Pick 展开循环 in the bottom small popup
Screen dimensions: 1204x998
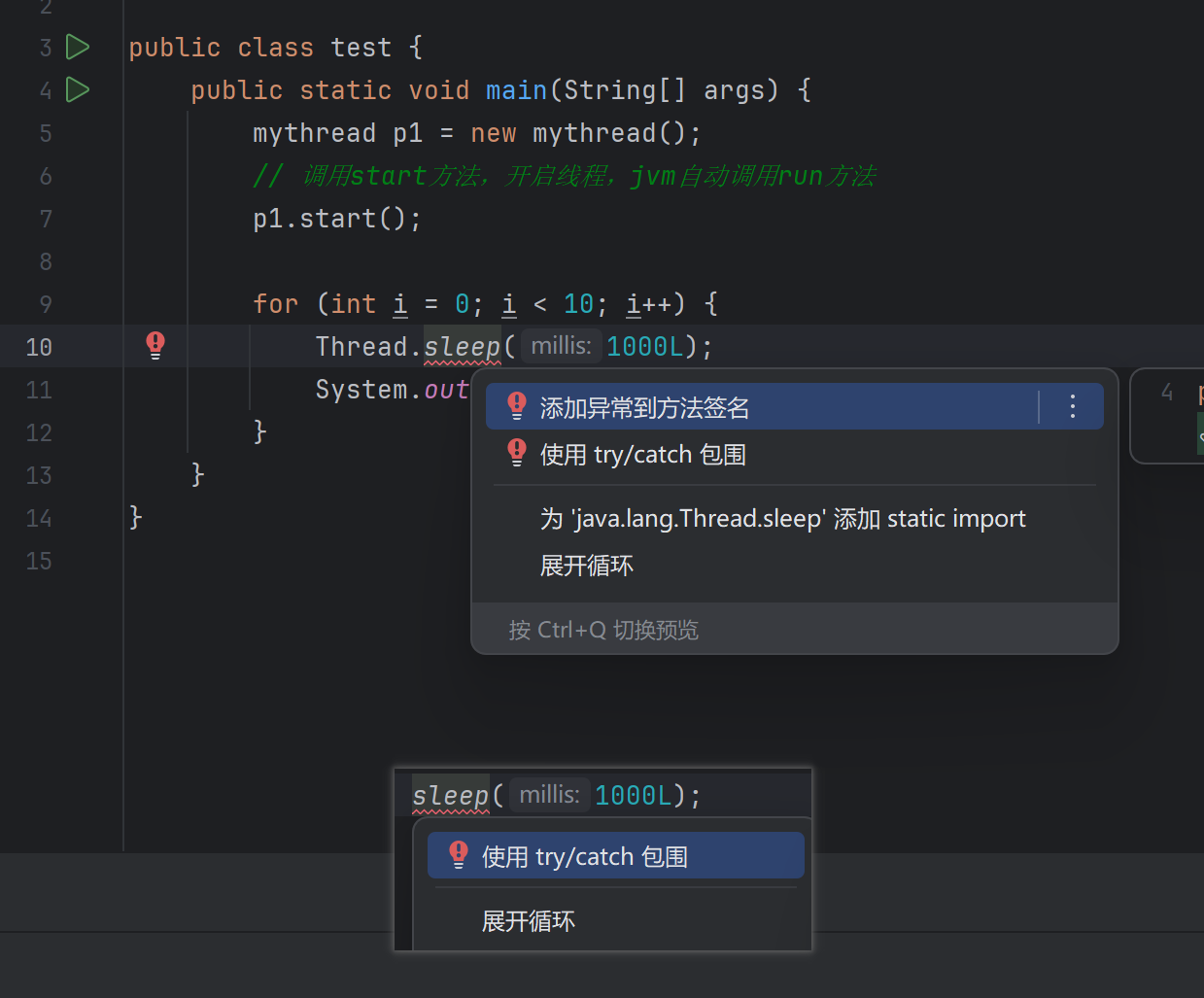(x=528, y=921)
